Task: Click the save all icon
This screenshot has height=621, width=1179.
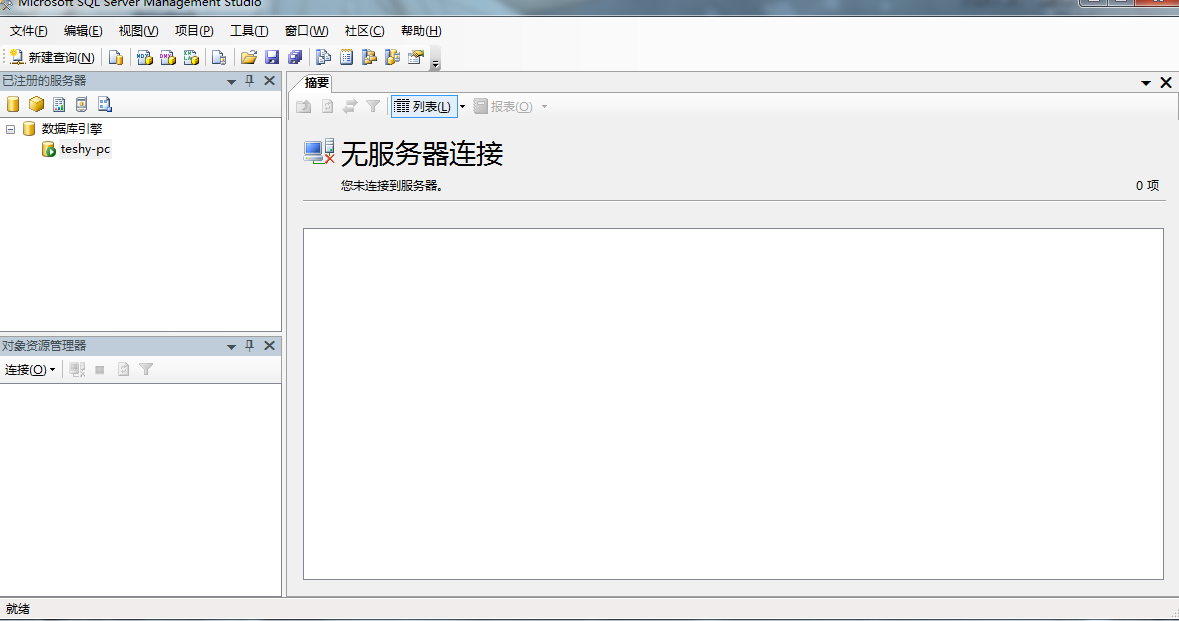Action: (x=295, y=57)
